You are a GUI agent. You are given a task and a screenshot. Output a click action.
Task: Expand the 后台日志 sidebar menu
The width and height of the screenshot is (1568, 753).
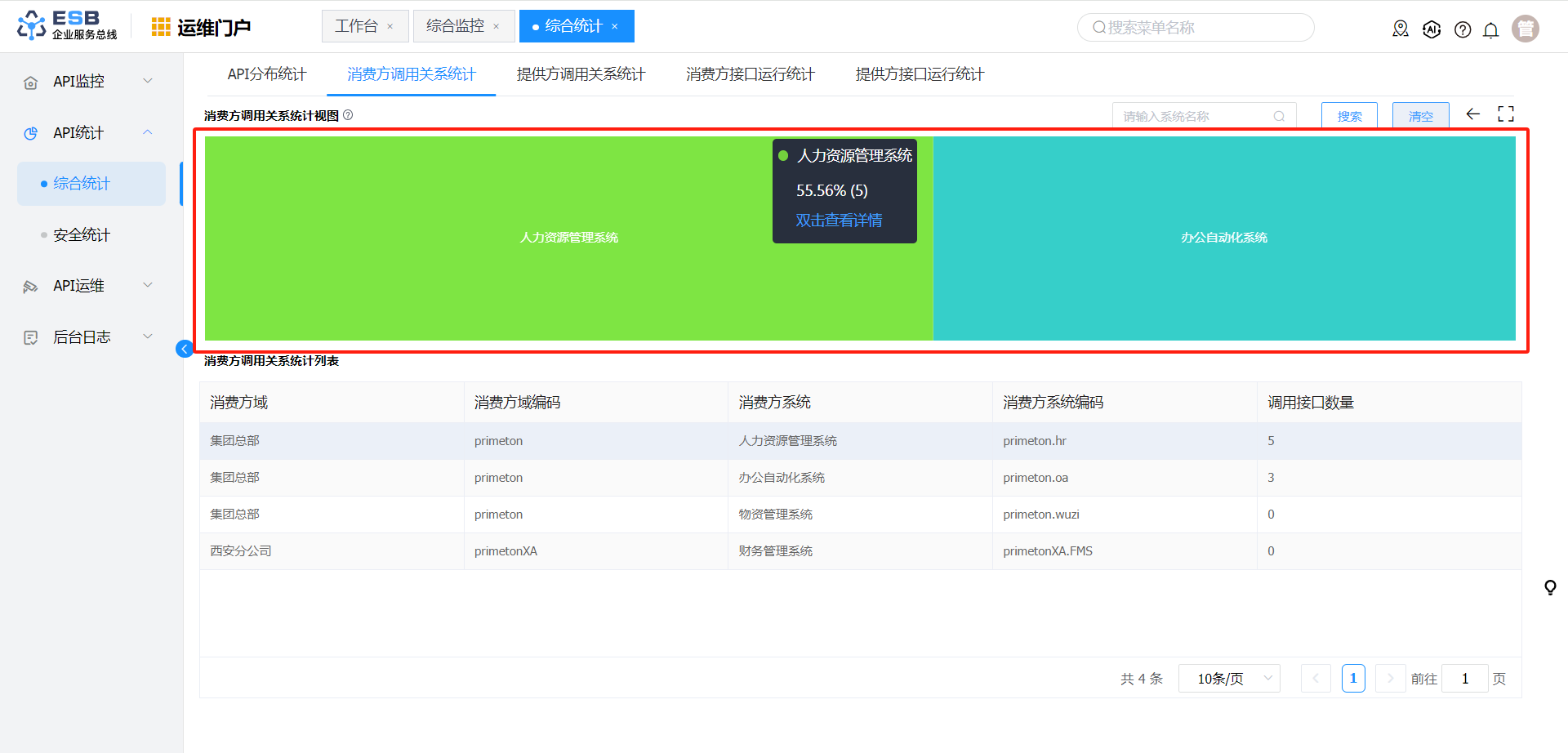pos(90,337)
